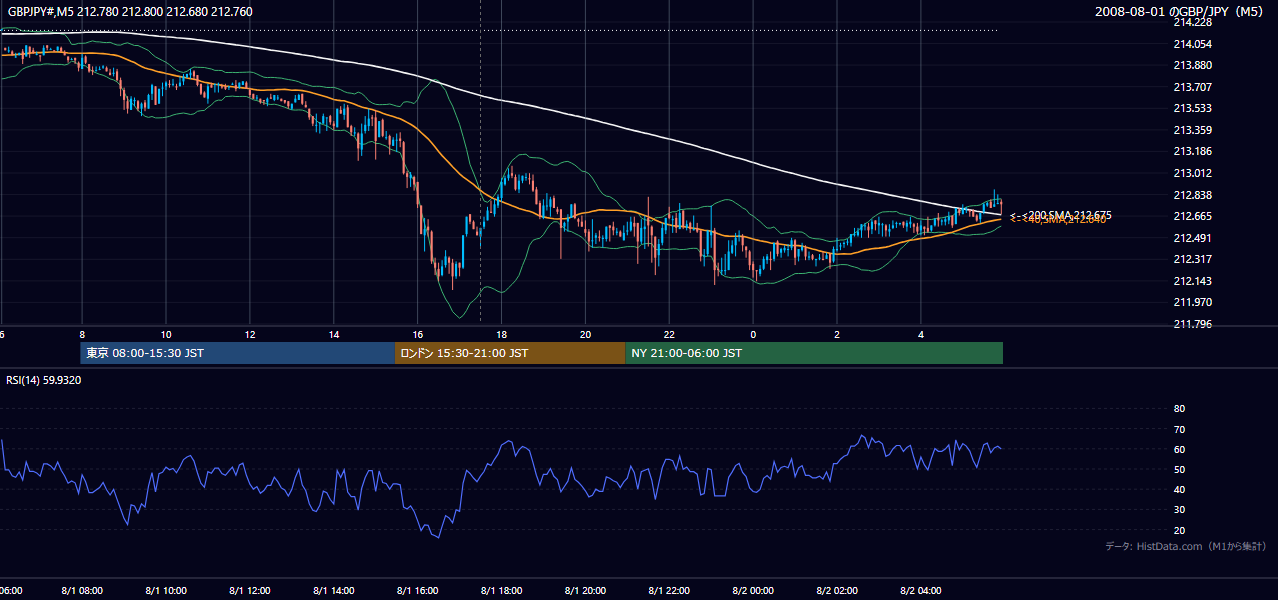Click the 211.796 price axis label

[1191, 324]
